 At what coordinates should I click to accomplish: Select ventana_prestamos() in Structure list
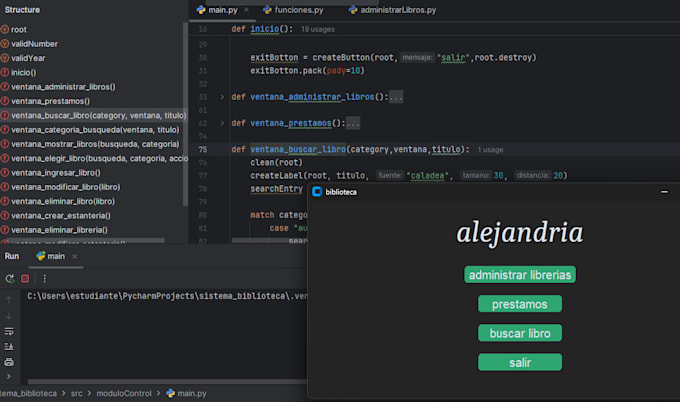tap(50, 101)
